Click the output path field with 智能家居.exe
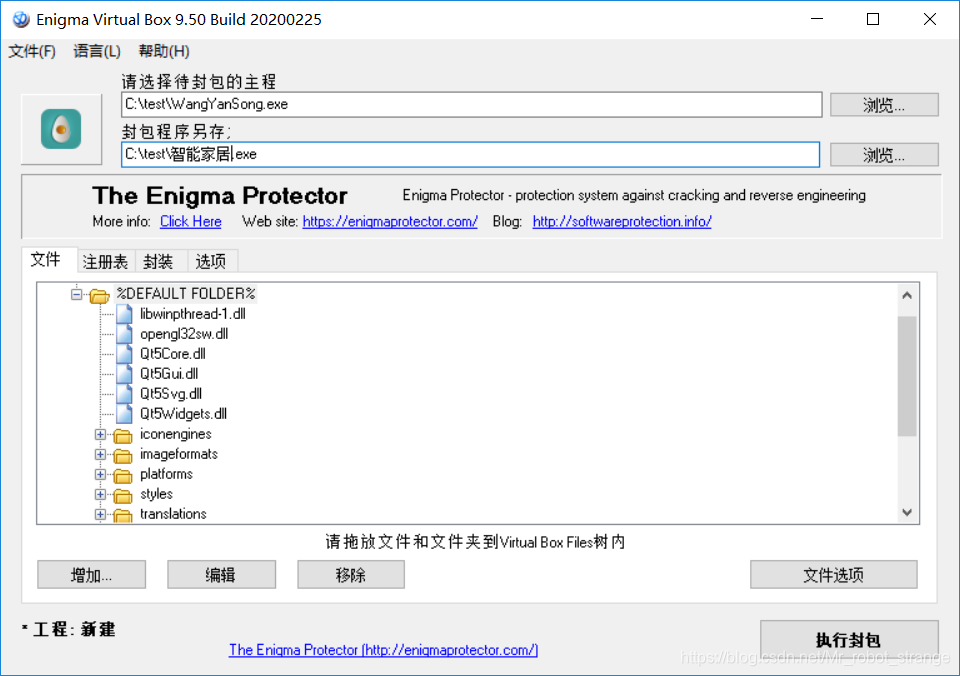This screenshot has height=676, width=960. point(470,154)
